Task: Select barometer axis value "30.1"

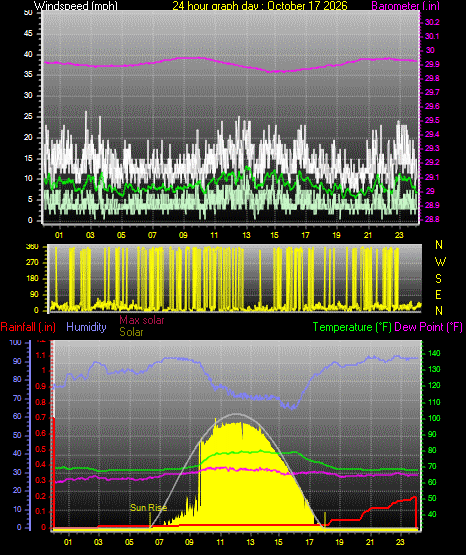Action: pos(432,36)
